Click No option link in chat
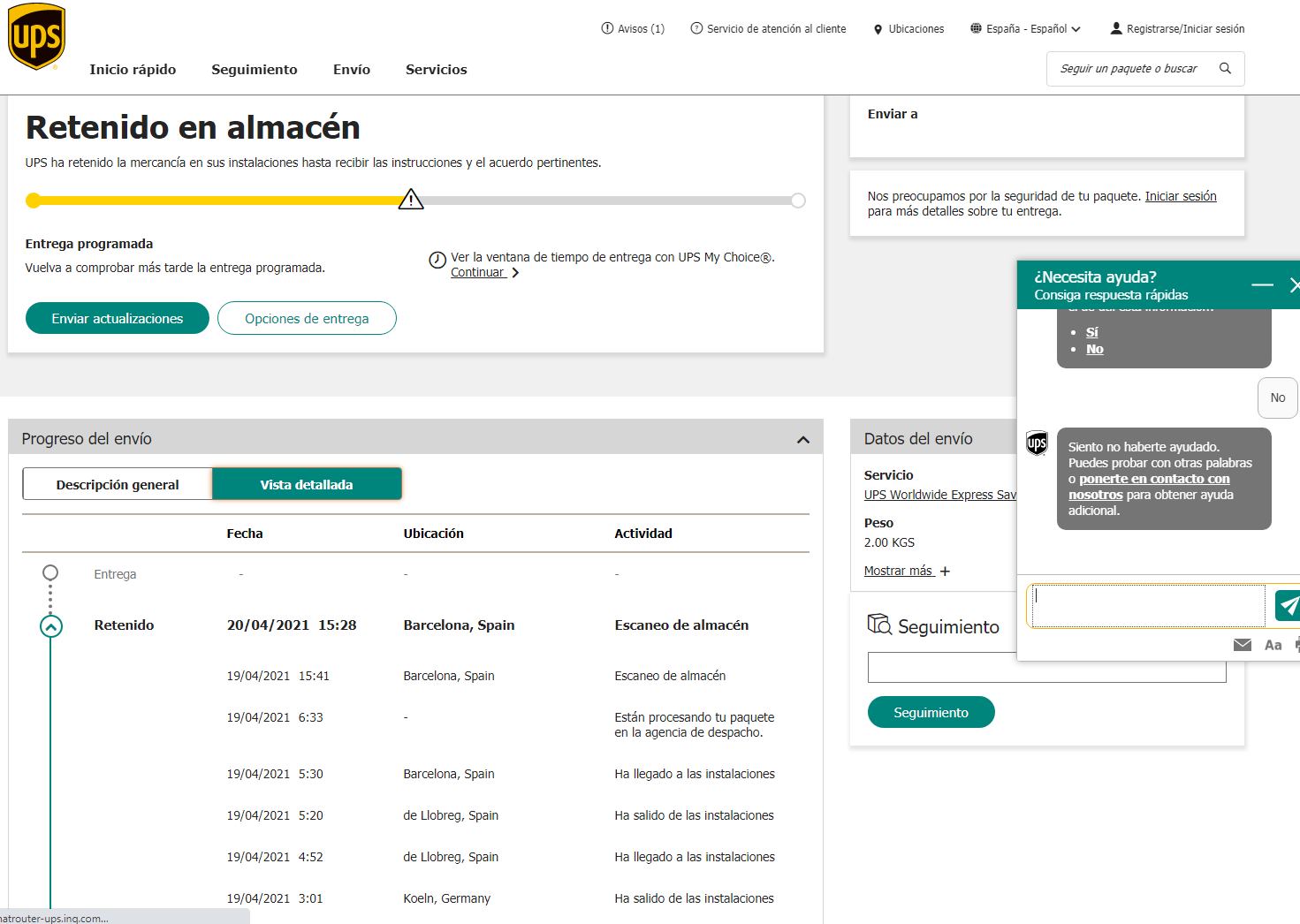The width and height of the screenshot is (1300, 924). tap(1095, 349)
